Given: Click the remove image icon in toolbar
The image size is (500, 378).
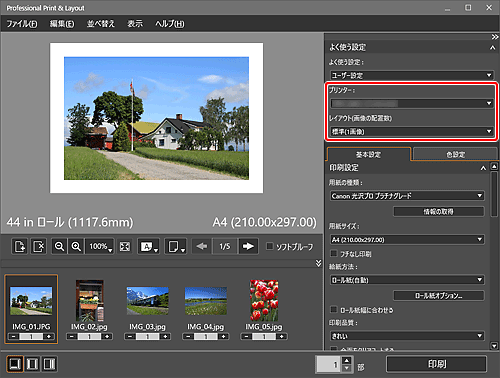Looking at the screenshot, I should 39,247.
